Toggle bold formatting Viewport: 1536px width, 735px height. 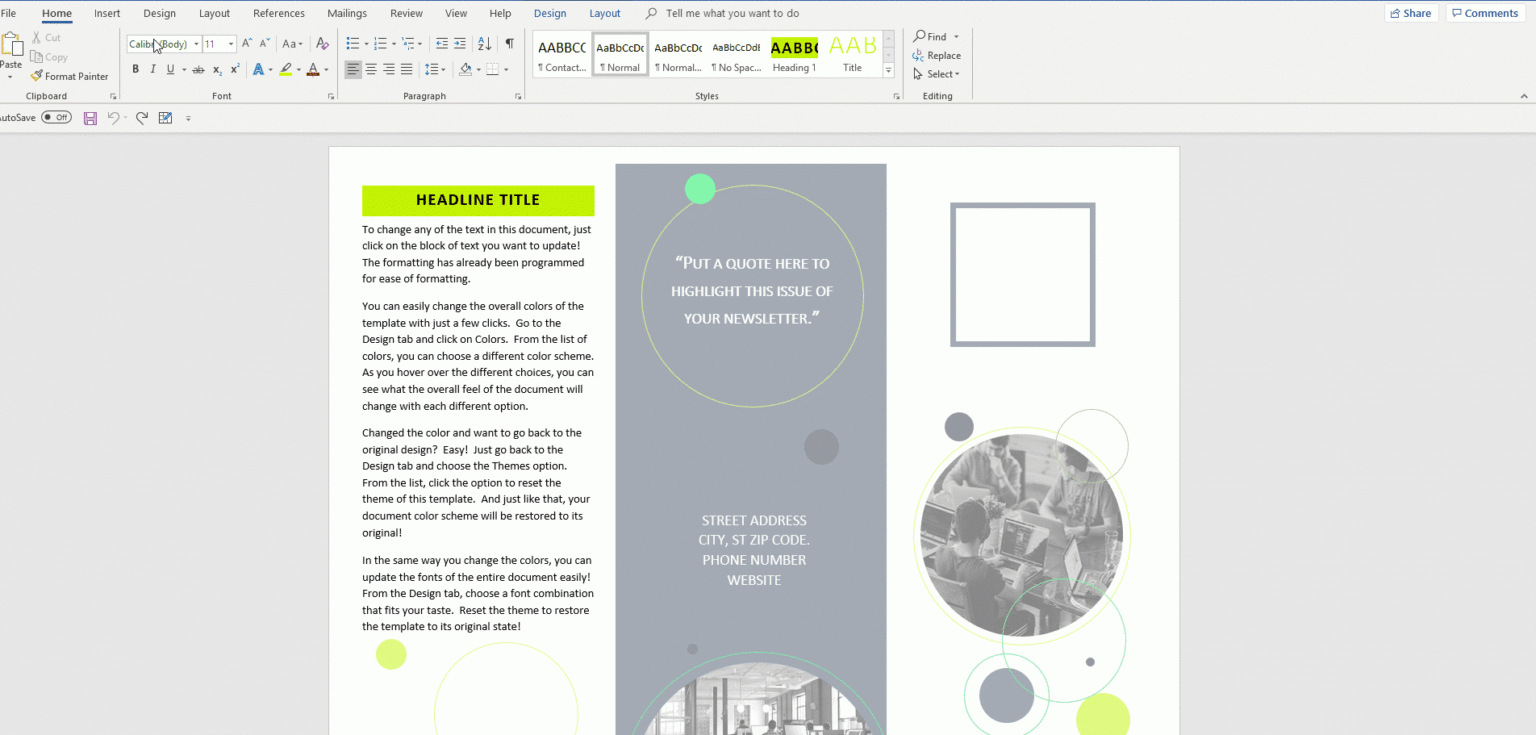pos(136,69)
